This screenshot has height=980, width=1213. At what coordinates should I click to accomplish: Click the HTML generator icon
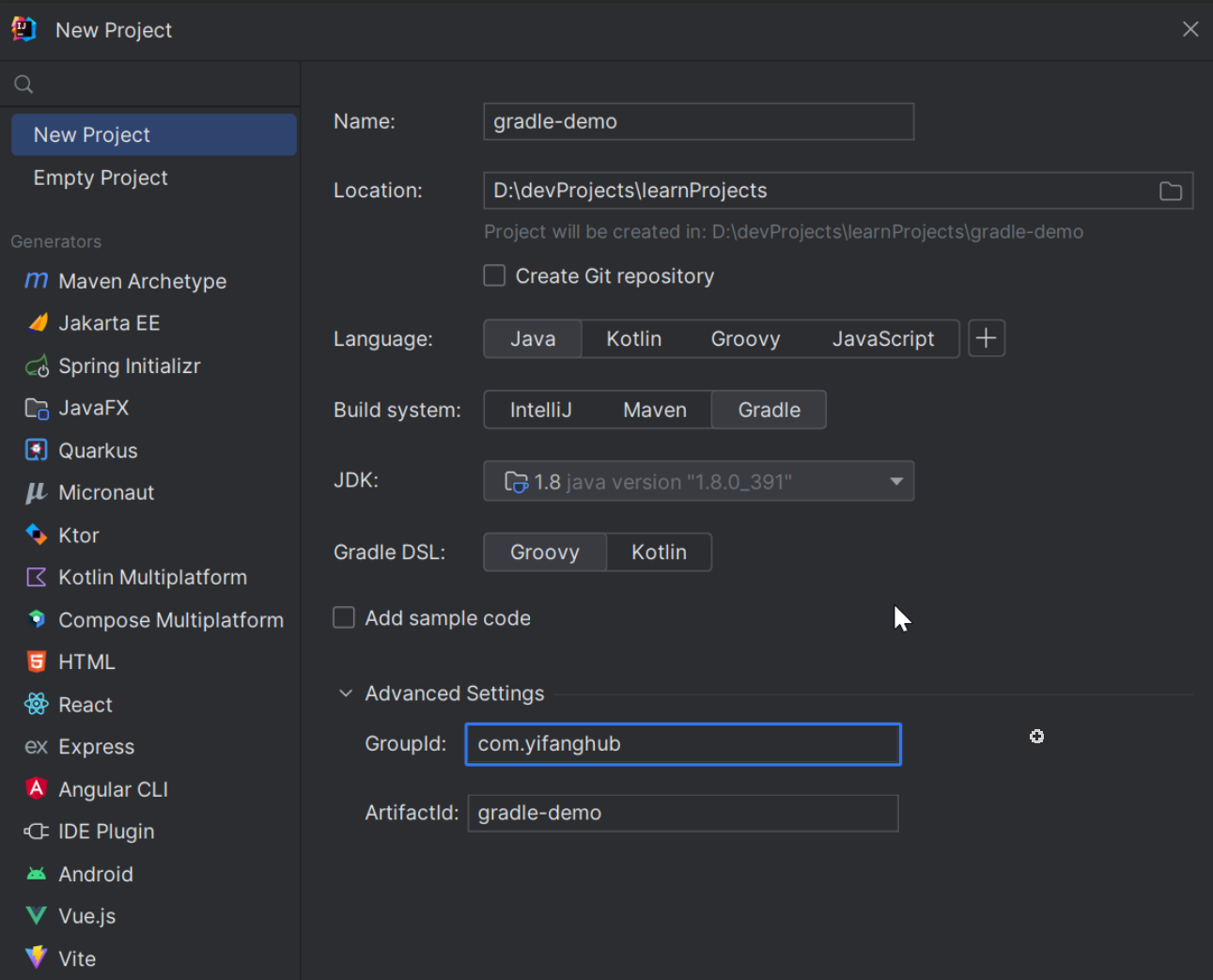pos(37,662)
